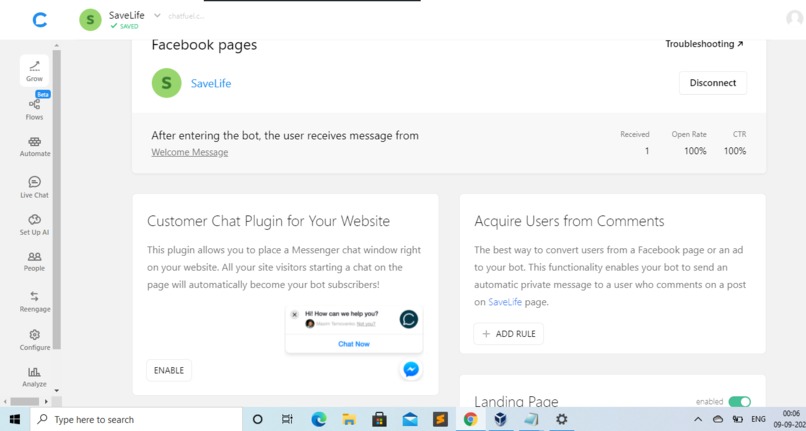Click the ENG language indicator
The height and width of the screenshot is (431, 806).
[x=758, y=419]
